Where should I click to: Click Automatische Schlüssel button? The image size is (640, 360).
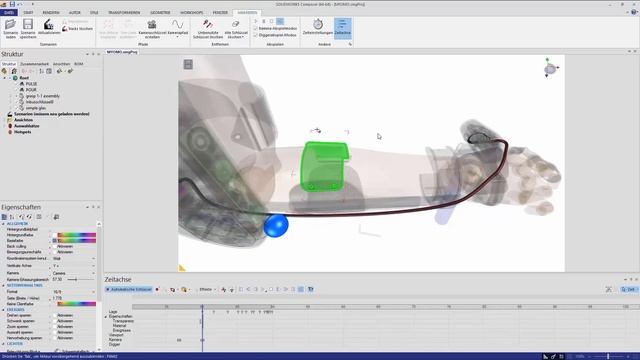tap(129, 289)
